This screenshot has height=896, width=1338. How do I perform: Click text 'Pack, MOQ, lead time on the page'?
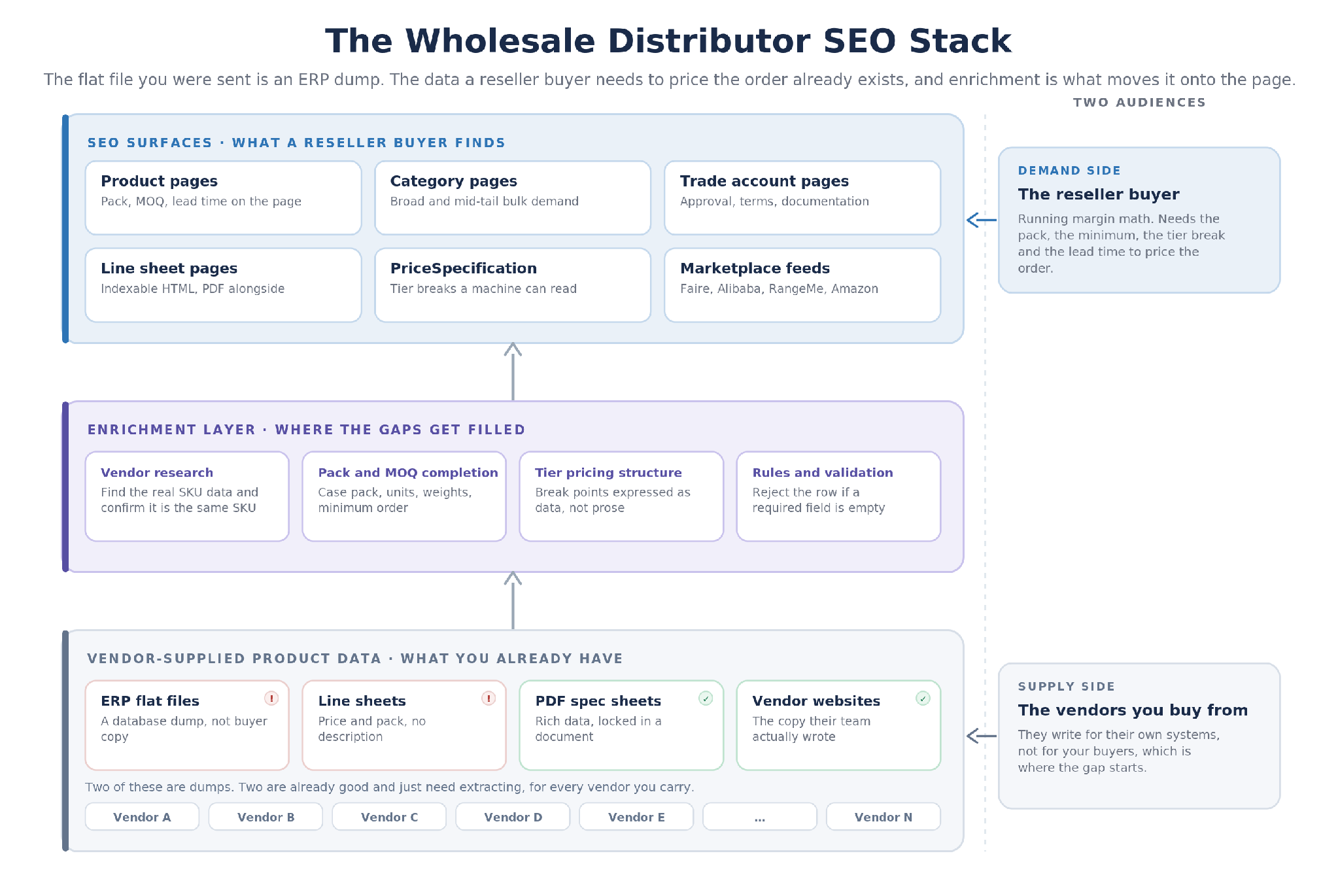pyautogui.click(x=201, y=201)
